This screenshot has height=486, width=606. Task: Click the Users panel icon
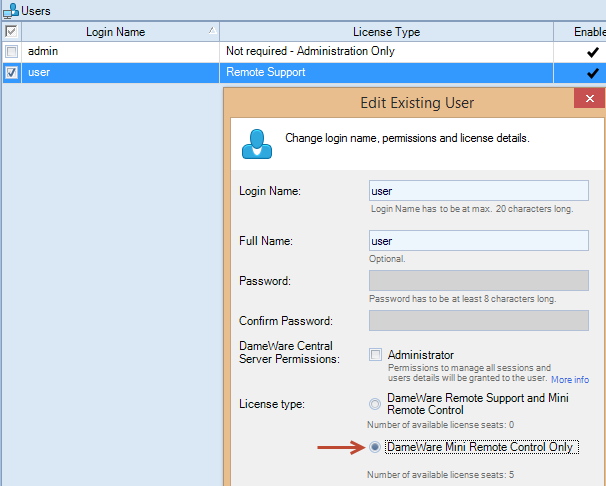[9, 10]
